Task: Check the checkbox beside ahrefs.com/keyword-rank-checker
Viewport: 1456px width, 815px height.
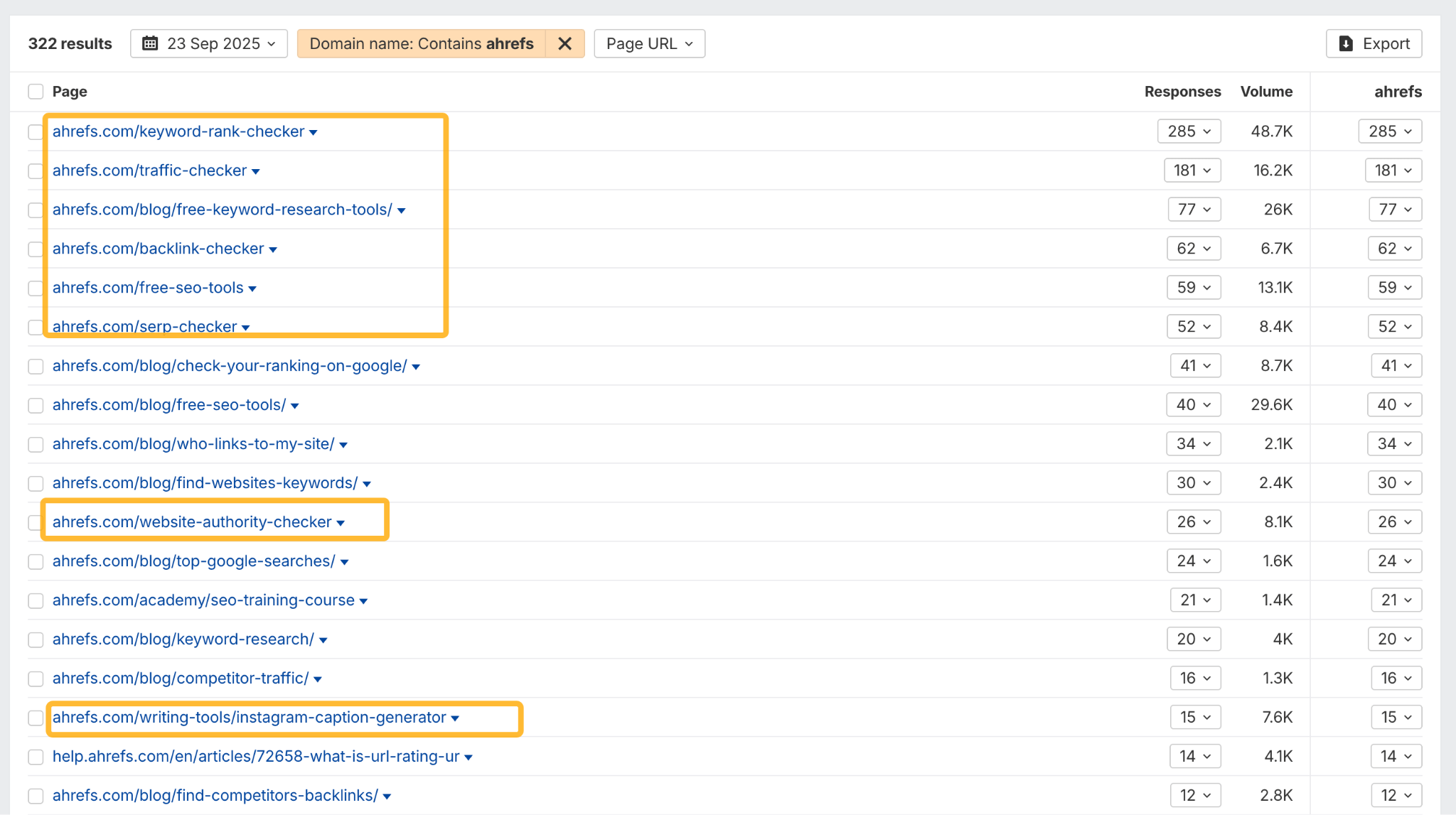Action: [x=36, y=131]
